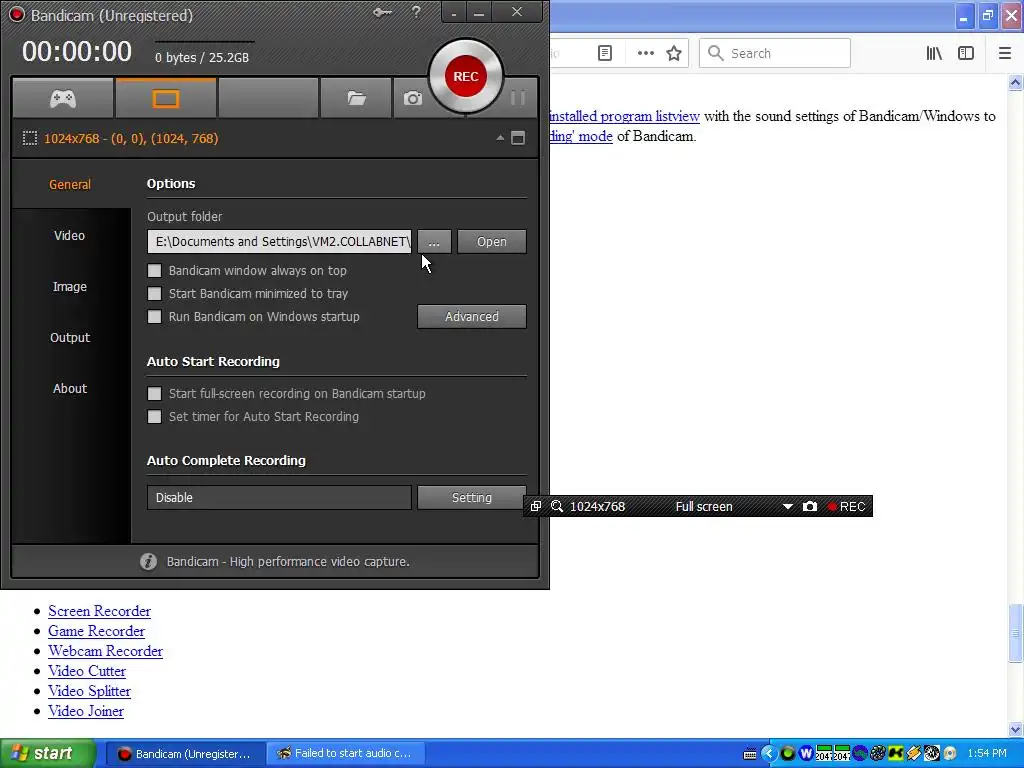Enable Run Bandicam on Windows startup
This screenshot has height=768, width=1024.
(x=154, y=317)
